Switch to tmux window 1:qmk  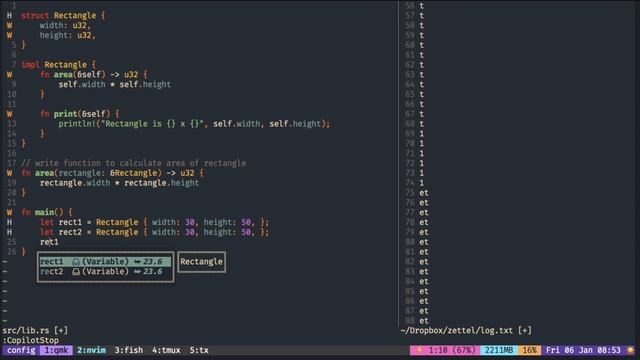(56, 350)
